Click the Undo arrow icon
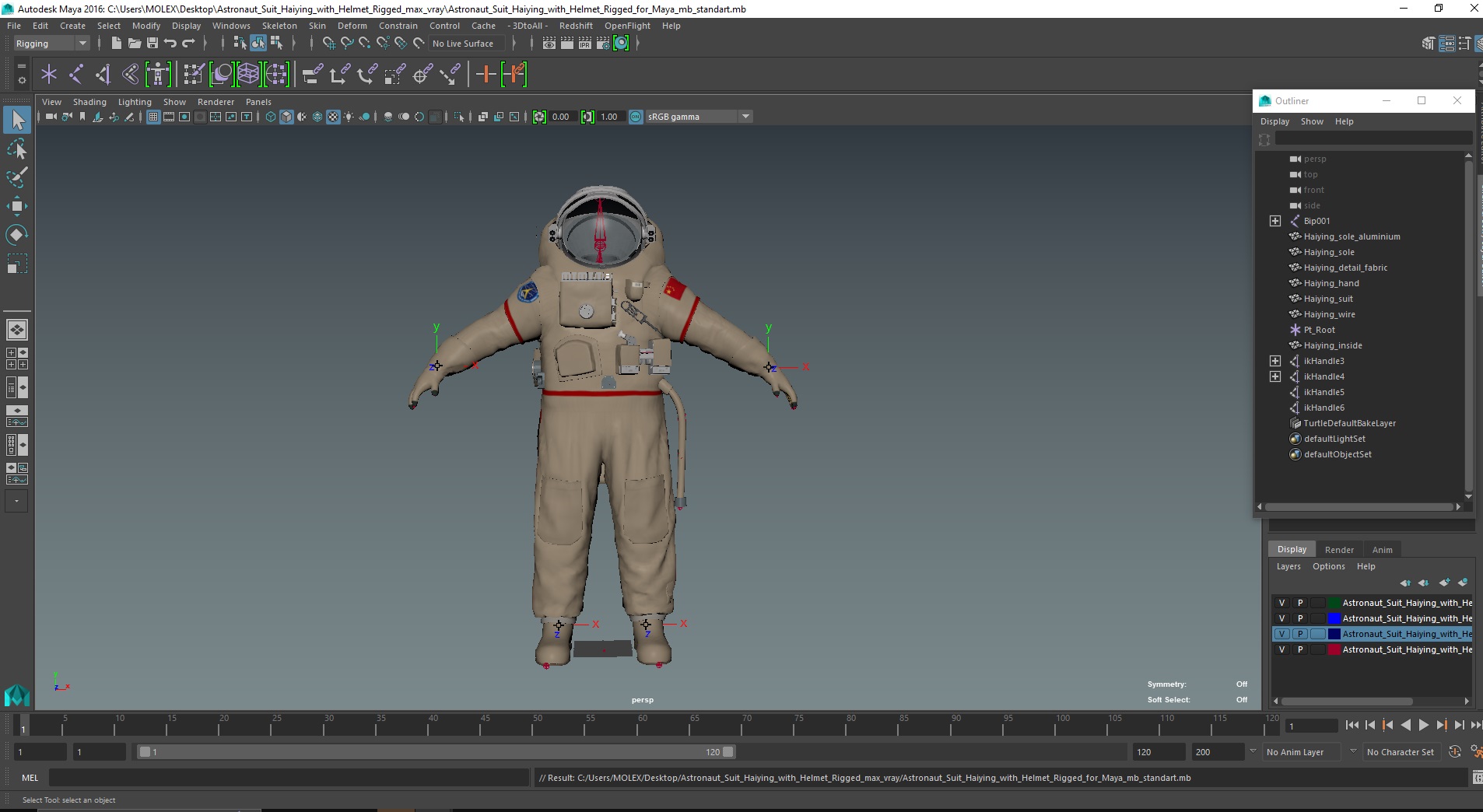Image resolution: width=1483 pixels, height=812 pixels. coord(170,44)
